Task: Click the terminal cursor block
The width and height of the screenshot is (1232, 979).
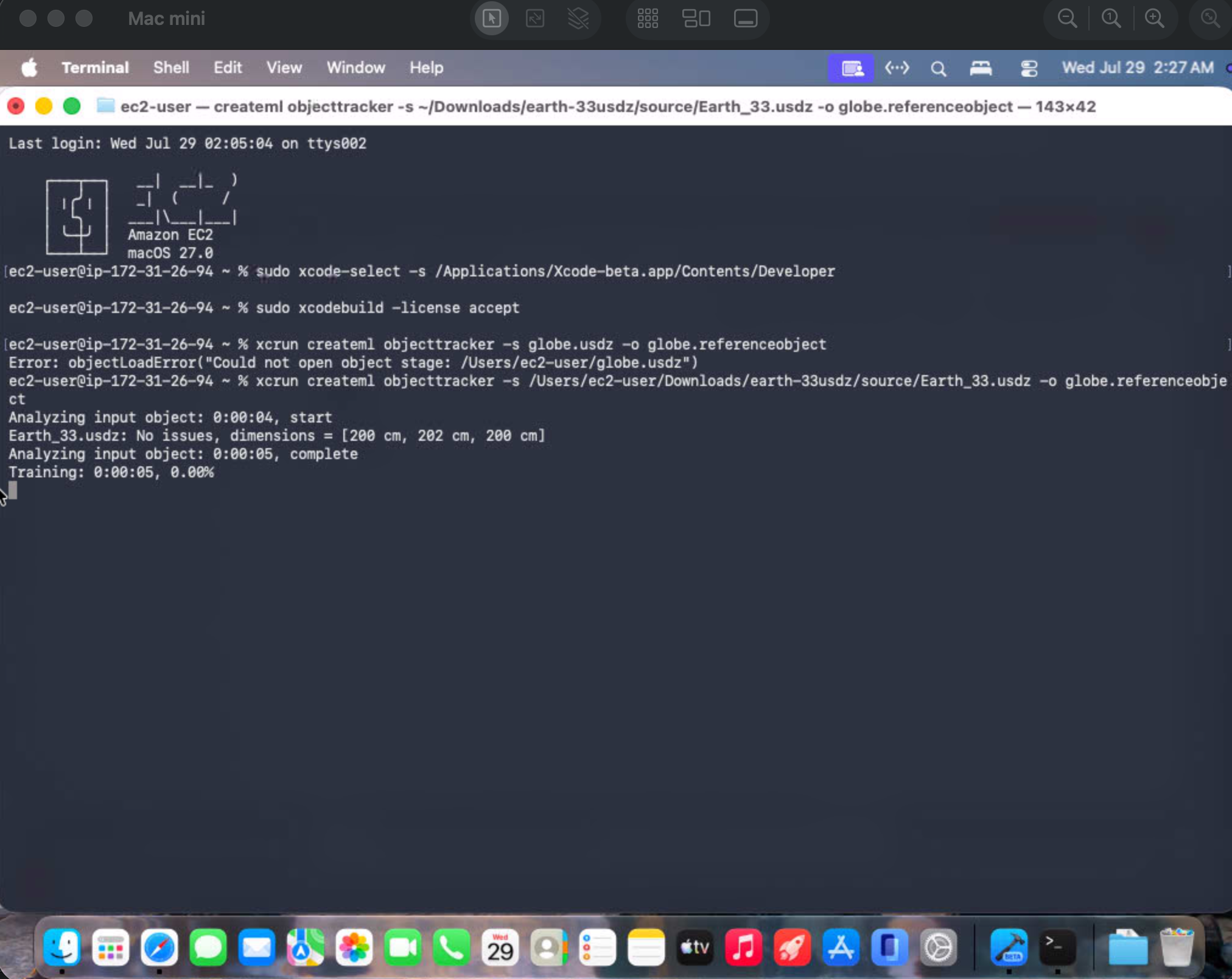Action: coord(13,490)
